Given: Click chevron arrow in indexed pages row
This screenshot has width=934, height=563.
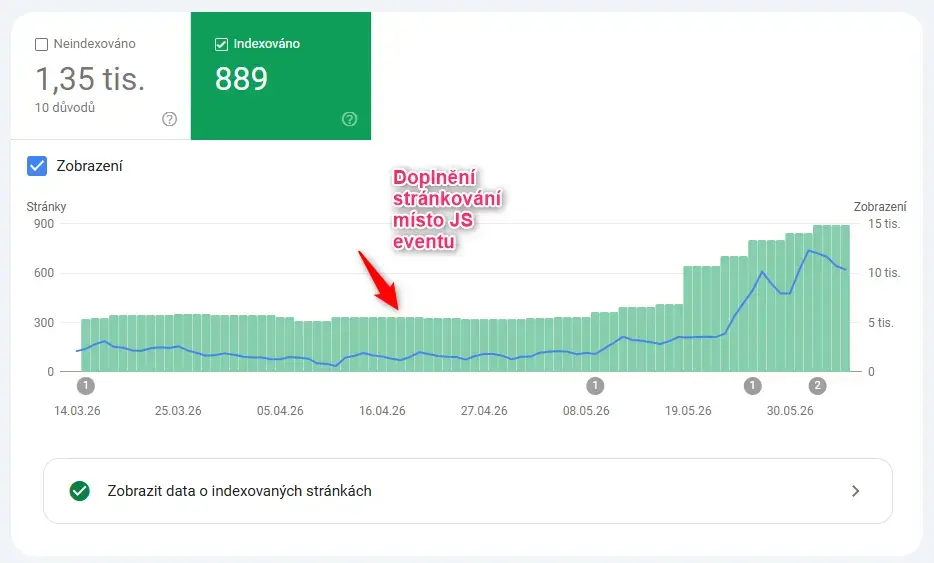Looking at the screenshot, I should (856, 491).
